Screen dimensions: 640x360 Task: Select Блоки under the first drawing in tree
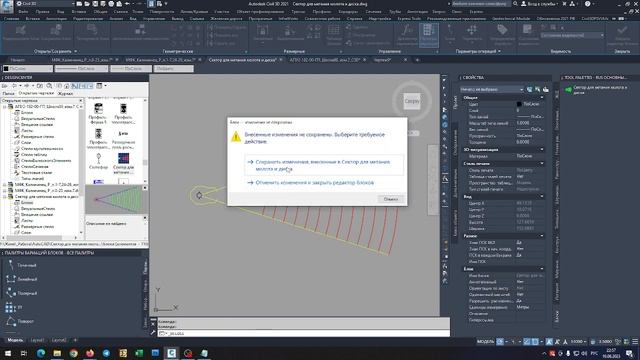tap(27, 113)
